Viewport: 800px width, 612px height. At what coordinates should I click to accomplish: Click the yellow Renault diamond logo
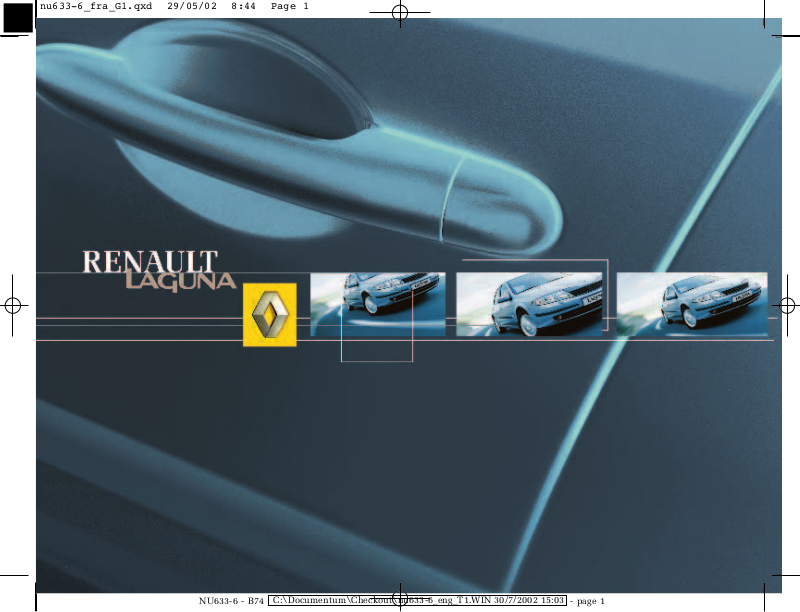270,315
